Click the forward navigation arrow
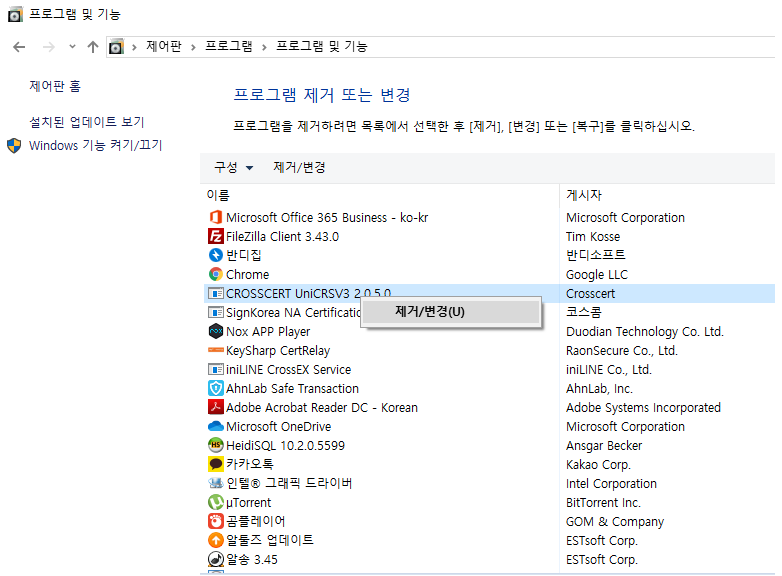 (49, 47)
